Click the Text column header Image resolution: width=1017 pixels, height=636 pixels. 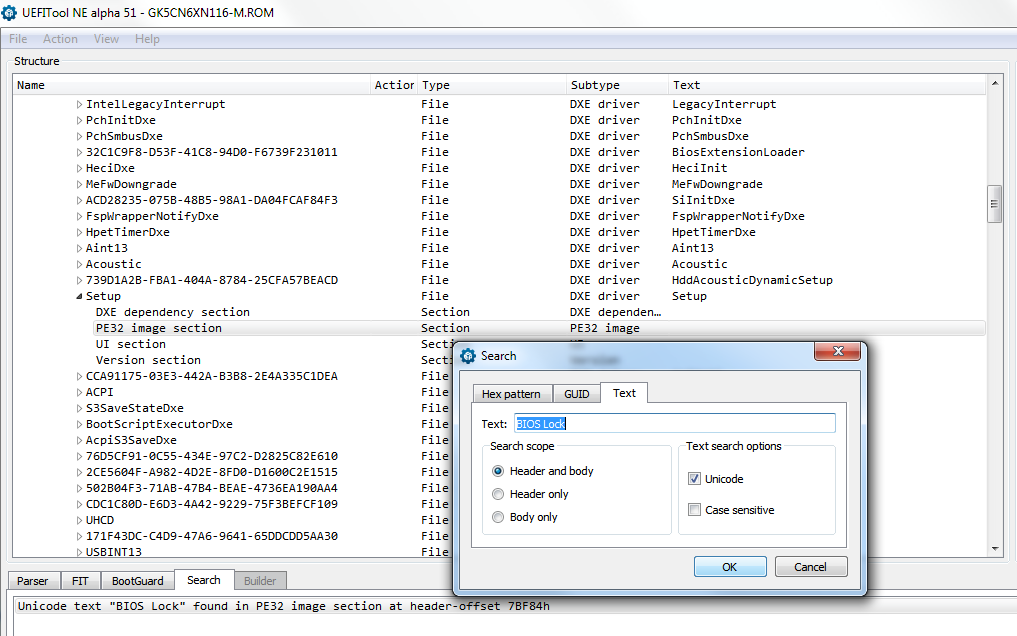click(x=827, y=85)
